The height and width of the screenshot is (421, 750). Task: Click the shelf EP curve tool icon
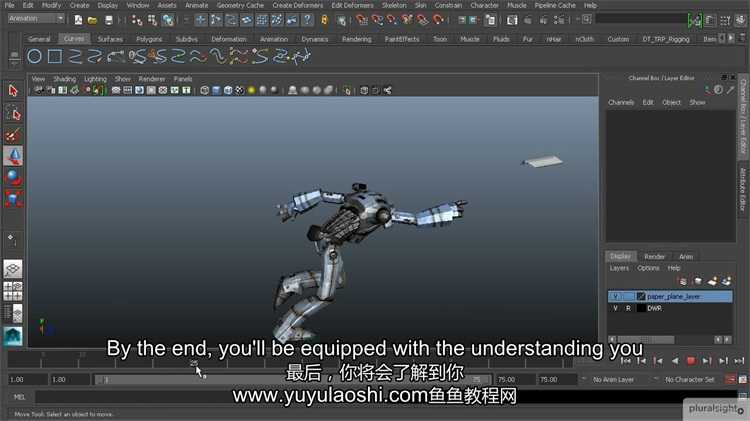click(x=75, y=56)
